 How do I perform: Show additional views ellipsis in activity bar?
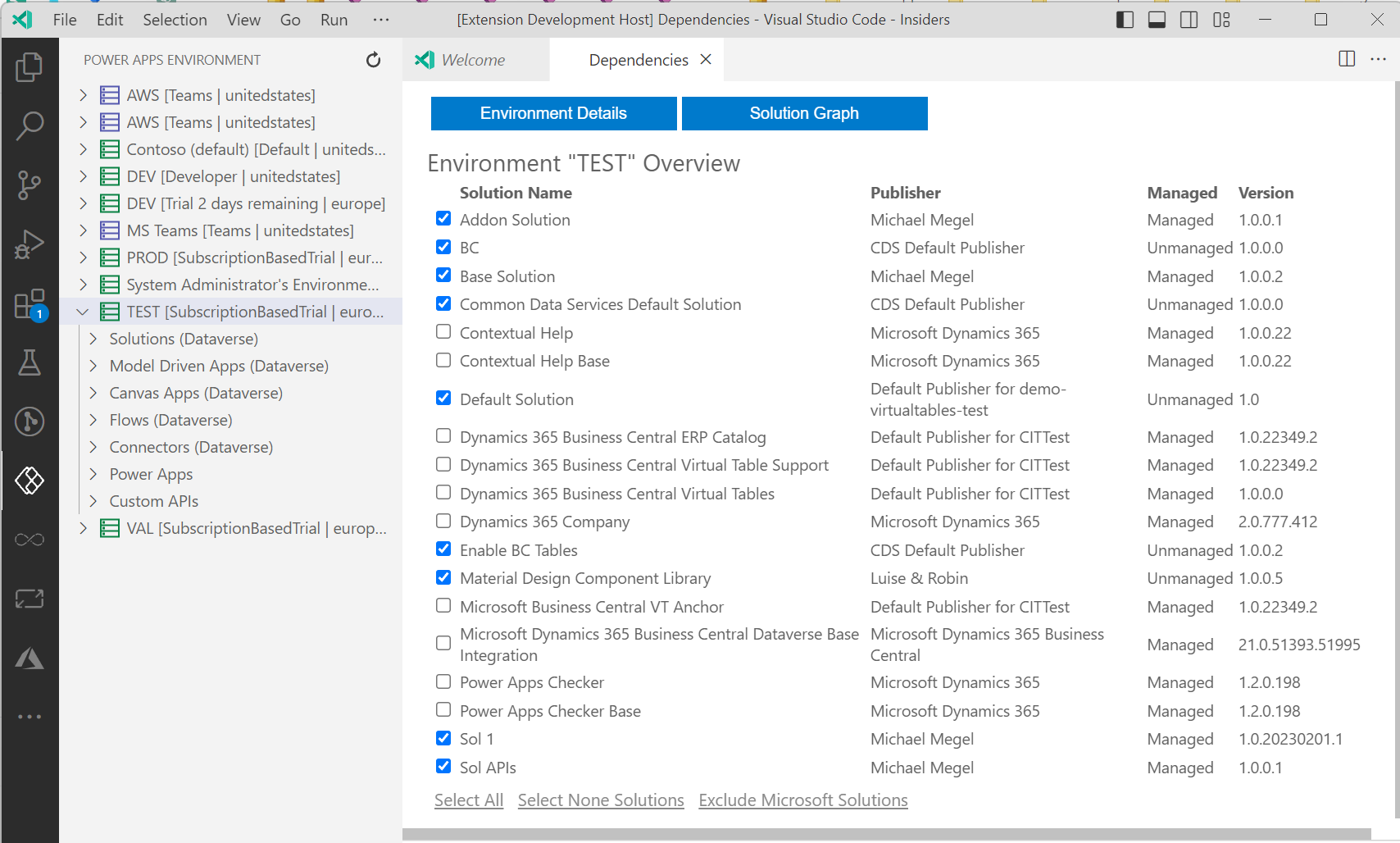tap(30, 717)
